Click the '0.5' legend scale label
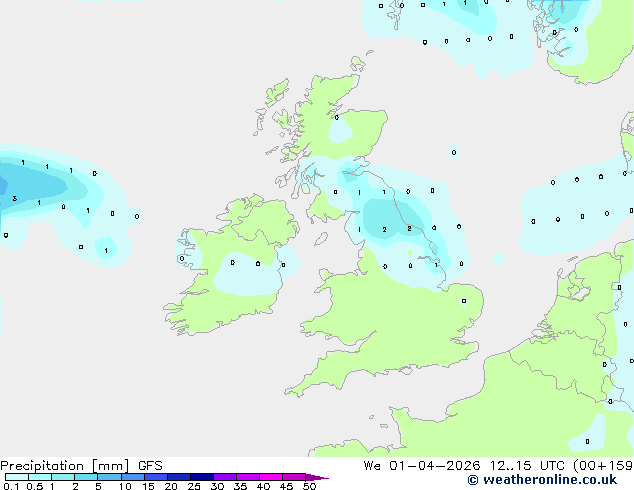The height and width of the screenshot is (490, 634). pos(34,486)
